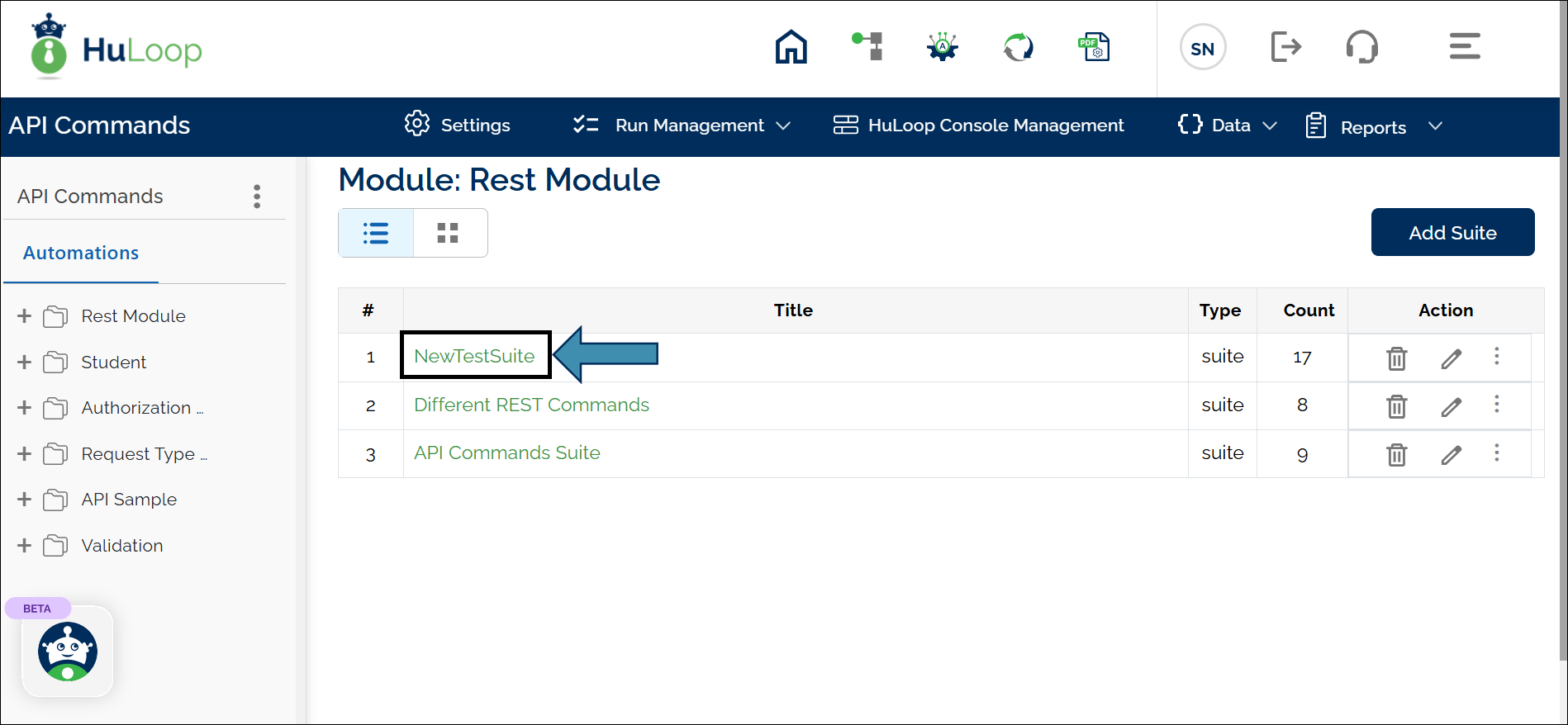Click the automation gear robot icon
Screen dimensions: 1568x725
(943, 47)
